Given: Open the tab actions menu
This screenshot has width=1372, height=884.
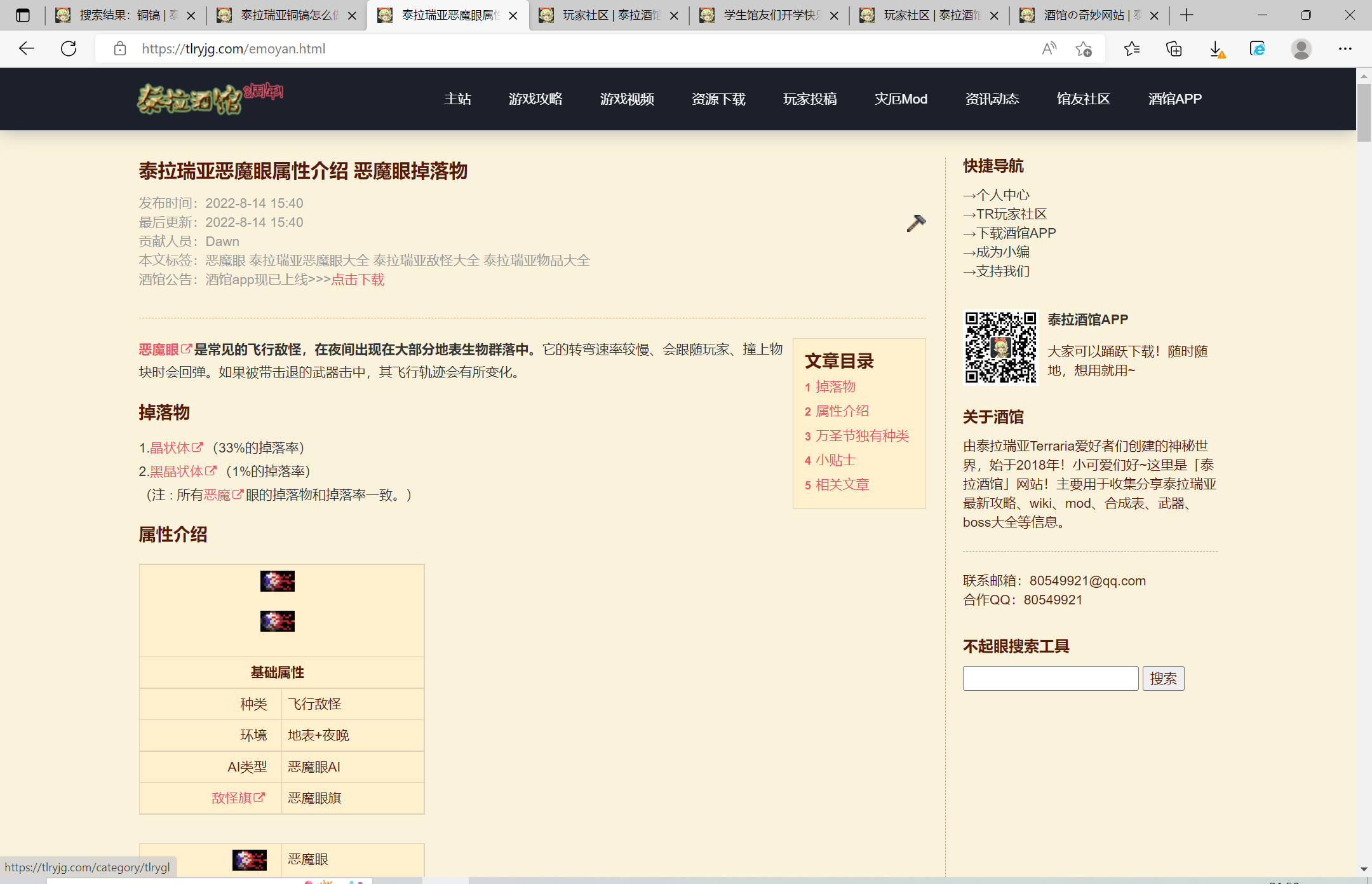Looking at the screenshot, I should coord(23,15).
